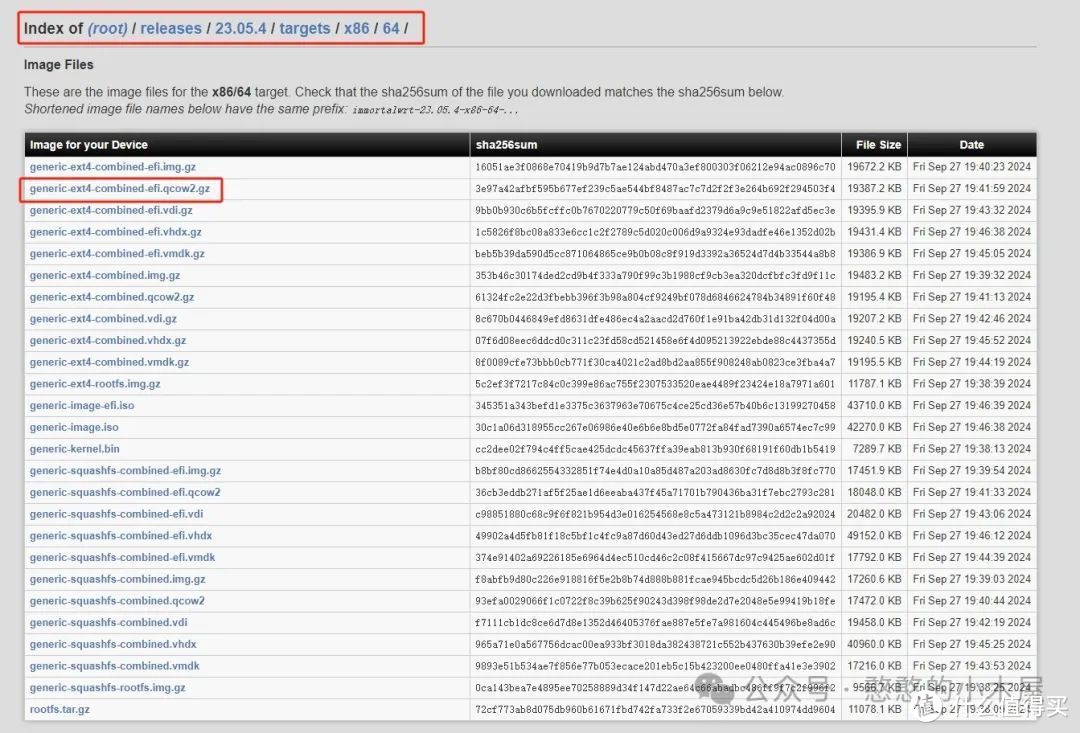
Task: Open generic-ext4-rootfs.img.gz download
Action: pos(95,384)
